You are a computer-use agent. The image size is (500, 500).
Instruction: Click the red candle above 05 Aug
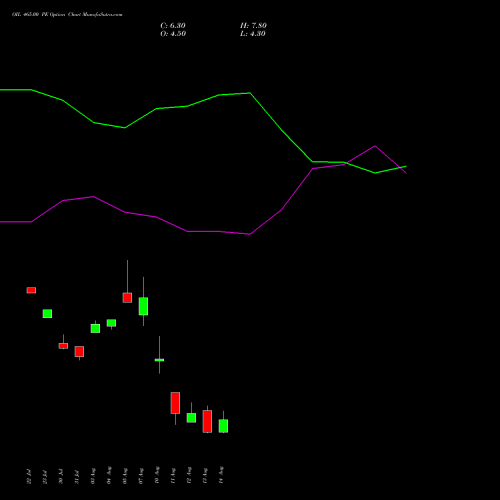pos(127,298)
